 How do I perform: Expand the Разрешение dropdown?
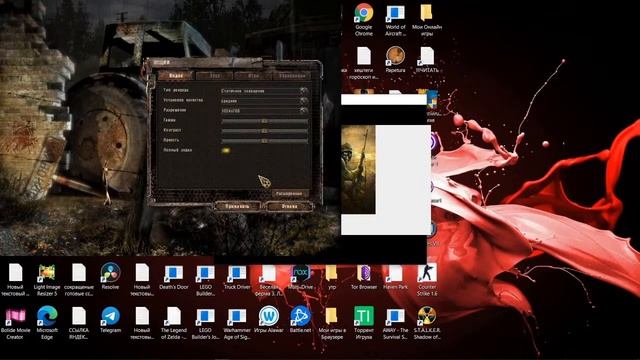(264, 110)
